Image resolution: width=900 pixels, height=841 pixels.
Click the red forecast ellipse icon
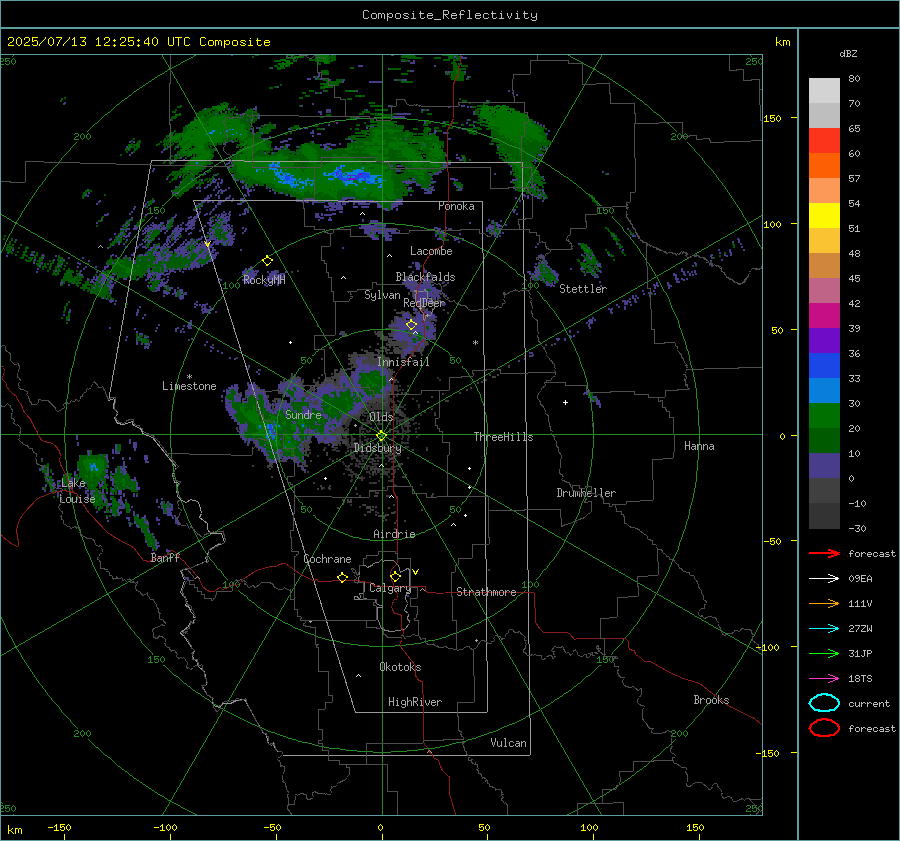point(824,728)
